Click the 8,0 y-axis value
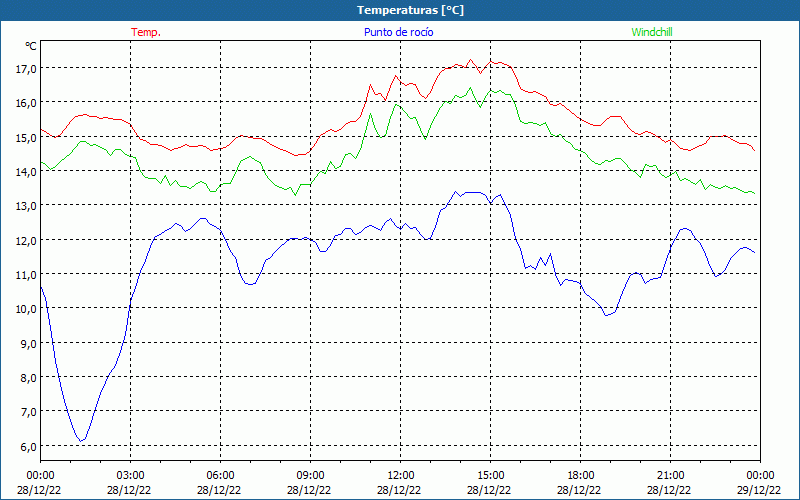This screenshot has width=800, height=500. point(29,378)
